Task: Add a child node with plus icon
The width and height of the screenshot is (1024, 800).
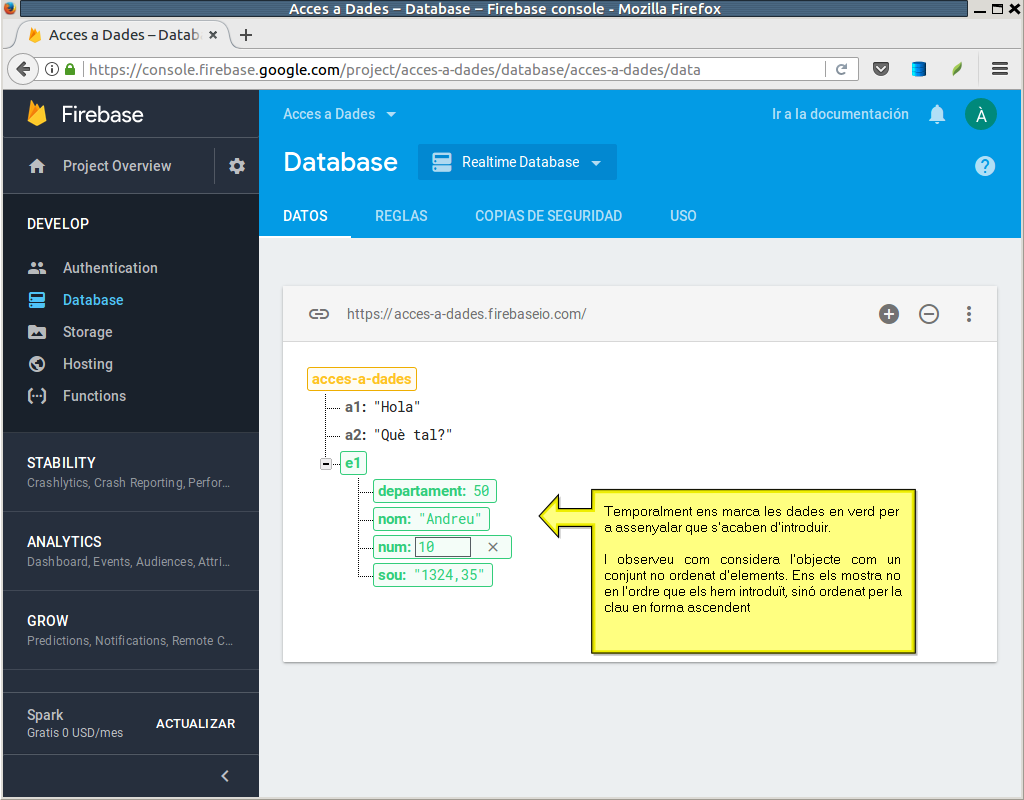Action: coord(889,314)
